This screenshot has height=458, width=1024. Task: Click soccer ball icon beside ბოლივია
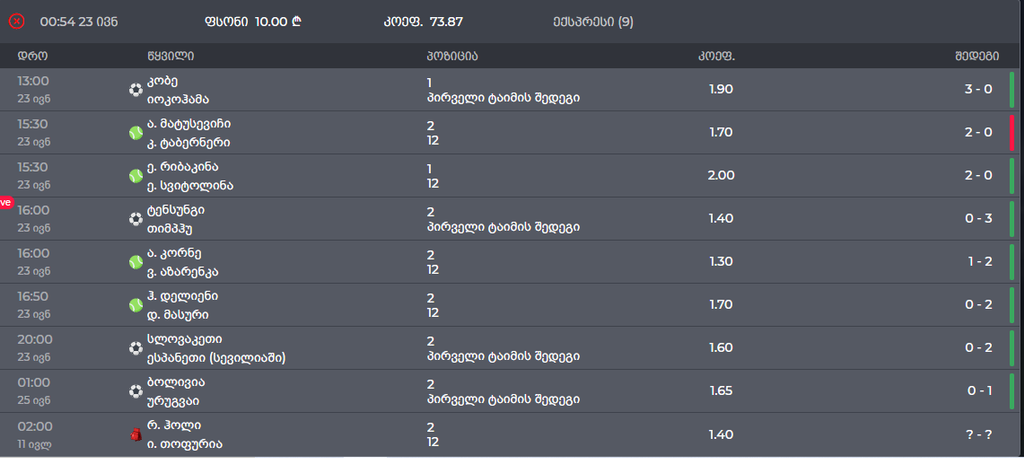[136, 391]
